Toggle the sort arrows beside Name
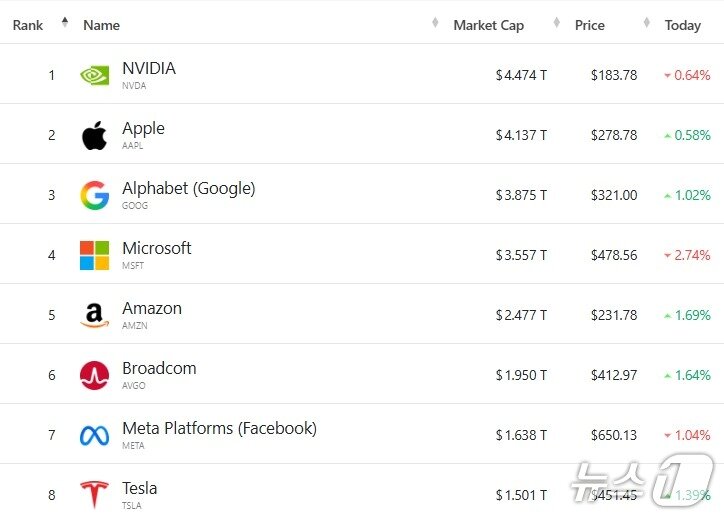724x517 pixels. pyautogui.click(x=435, y=23)
